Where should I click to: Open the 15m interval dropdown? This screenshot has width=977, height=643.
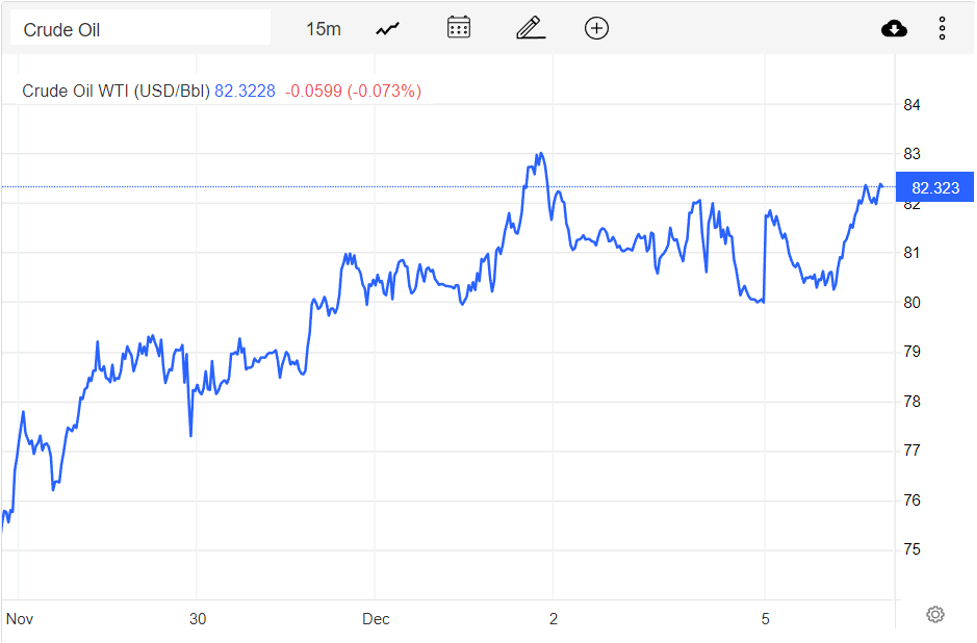point(323,29)
